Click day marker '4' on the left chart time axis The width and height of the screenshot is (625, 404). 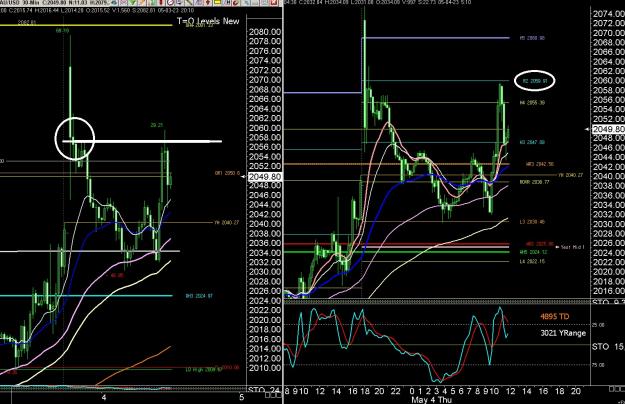click(x=104, y=397)
